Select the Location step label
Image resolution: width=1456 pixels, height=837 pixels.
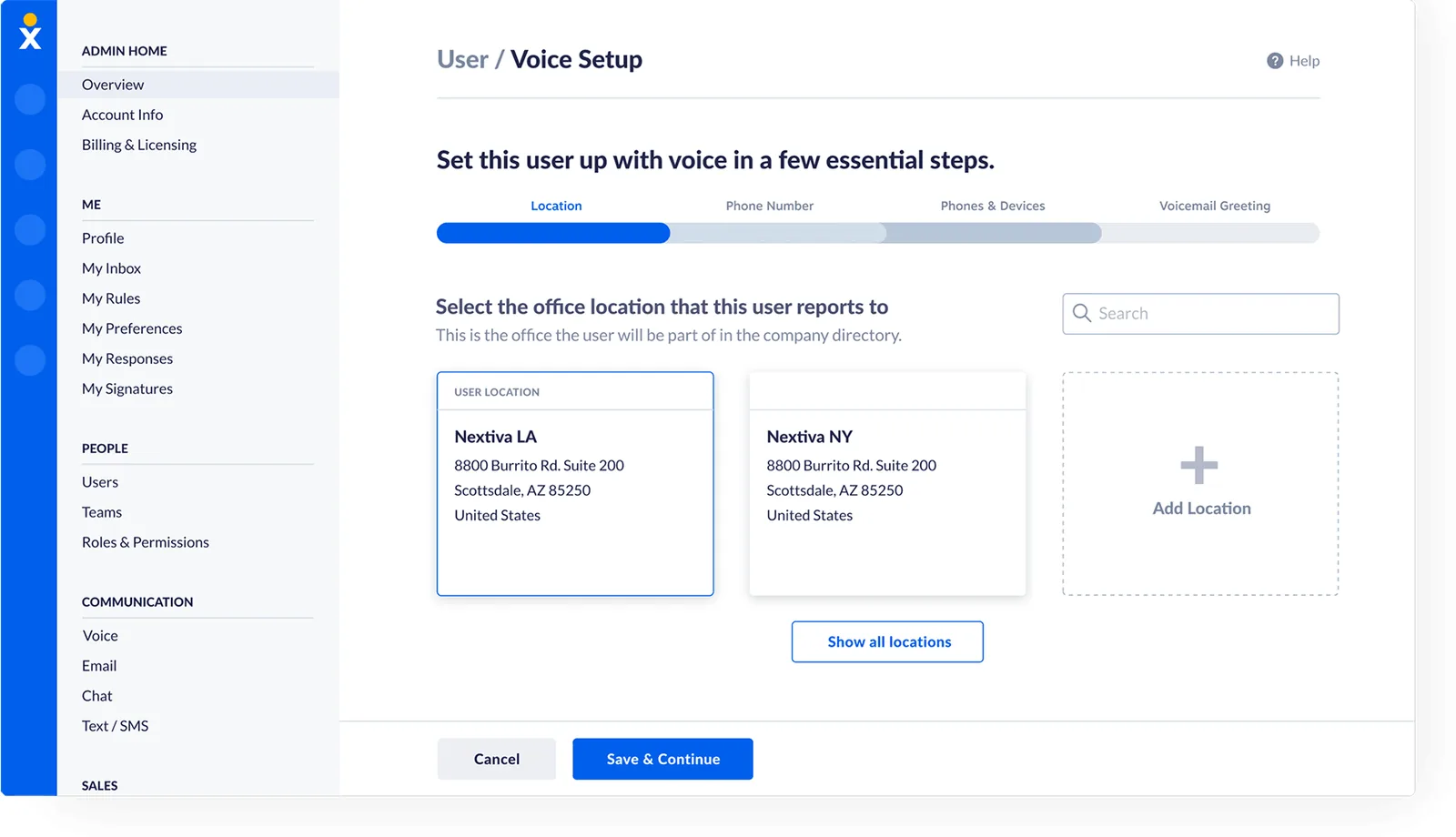tap(556, 206)
